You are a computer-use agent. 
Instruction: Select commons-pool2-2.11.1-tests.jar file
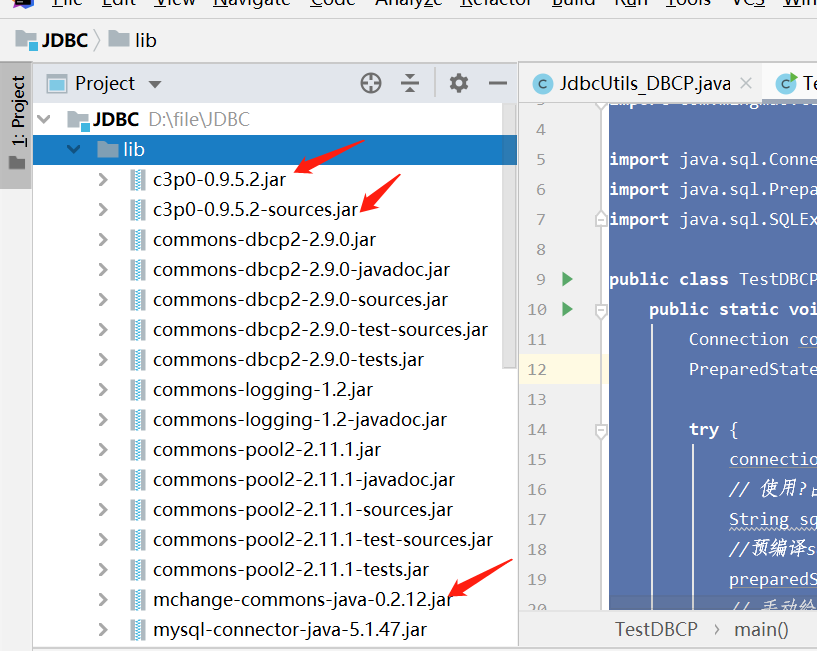tap(291, 570)
